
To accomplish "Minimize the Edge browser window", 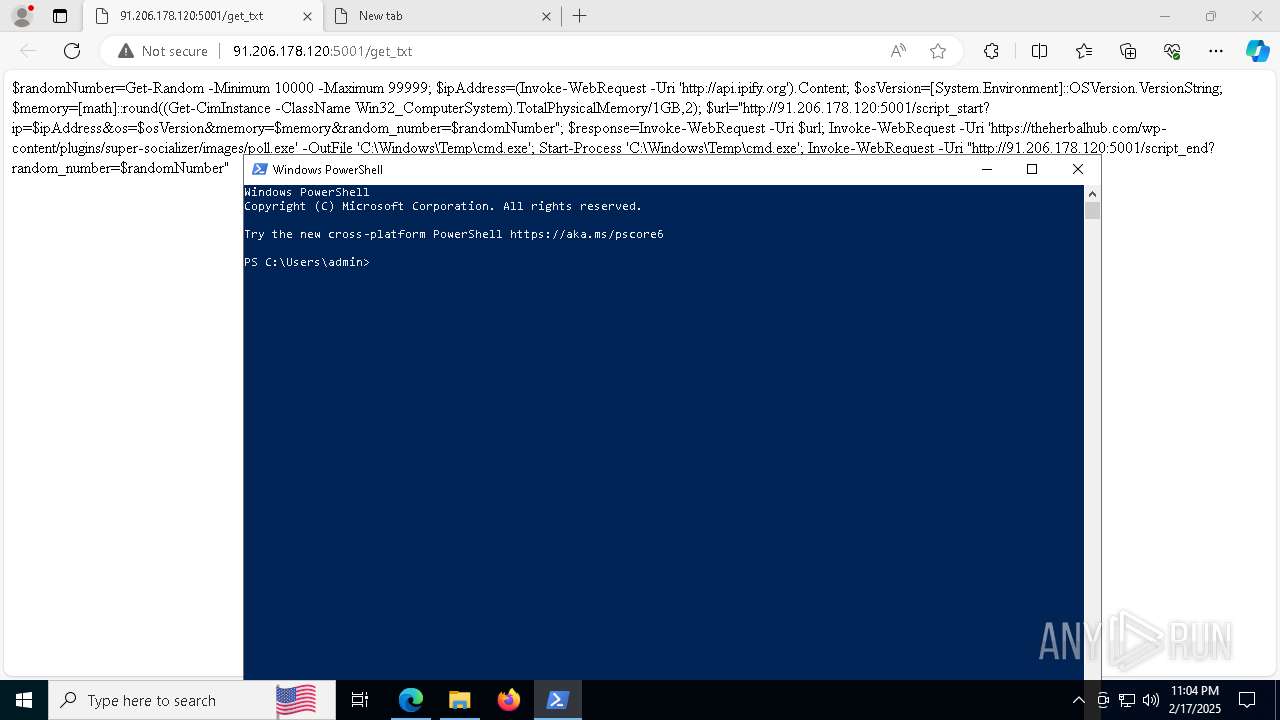I will pos(1165,16).
